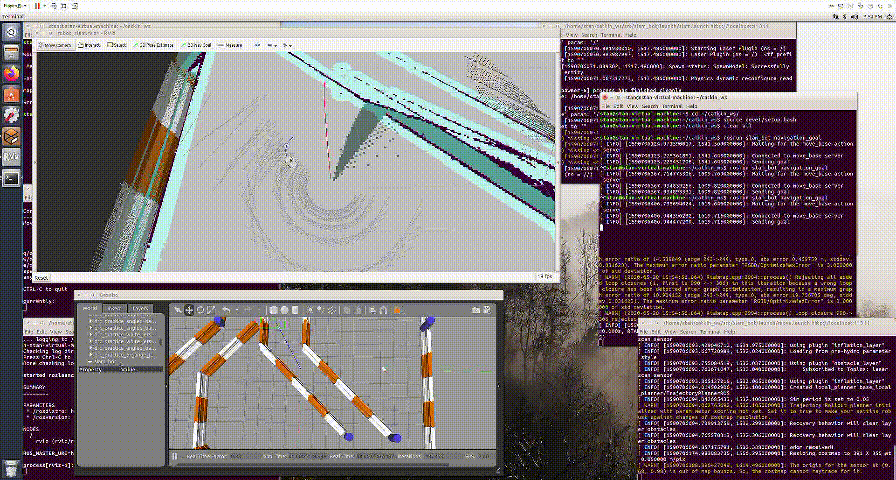Select the Translate mode in Gazebo toolbar

pos(189,310)
